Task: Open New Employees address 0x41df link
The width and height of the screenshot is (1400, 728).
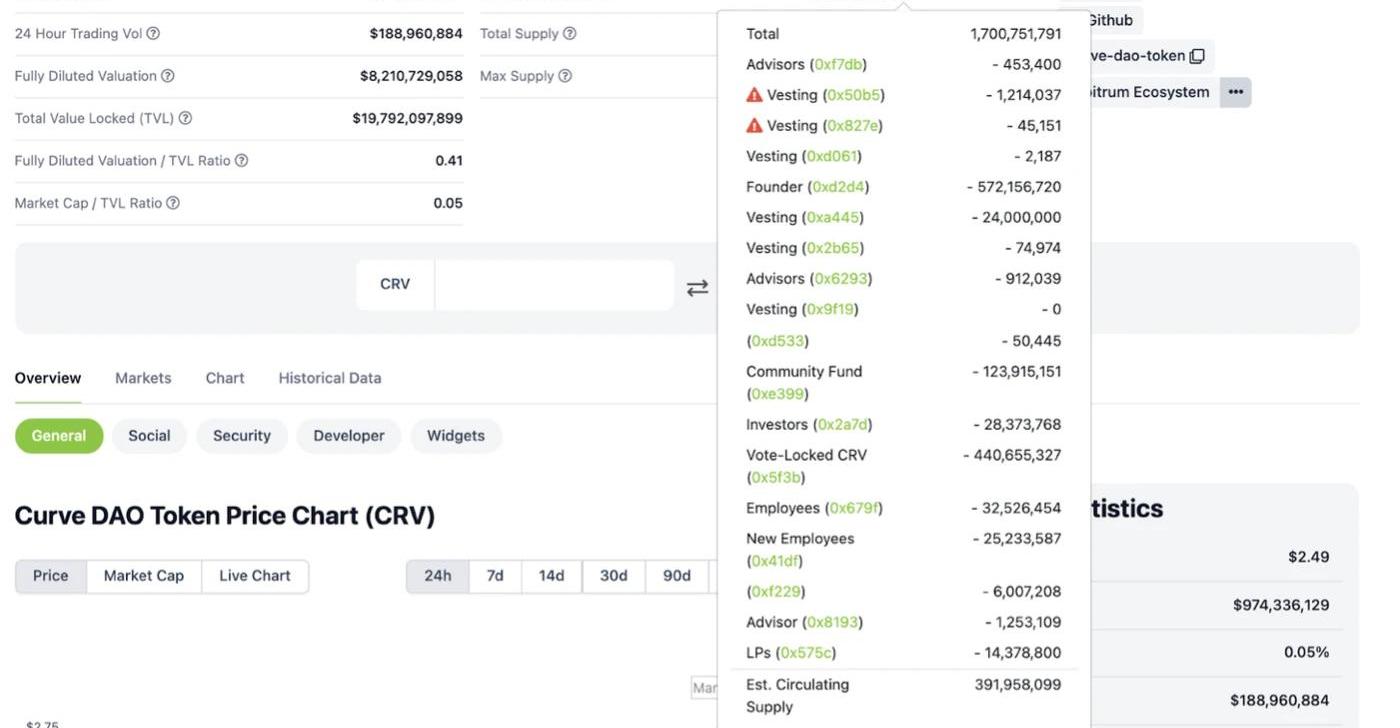Action: pyautogui.click(x=775, y=561)
